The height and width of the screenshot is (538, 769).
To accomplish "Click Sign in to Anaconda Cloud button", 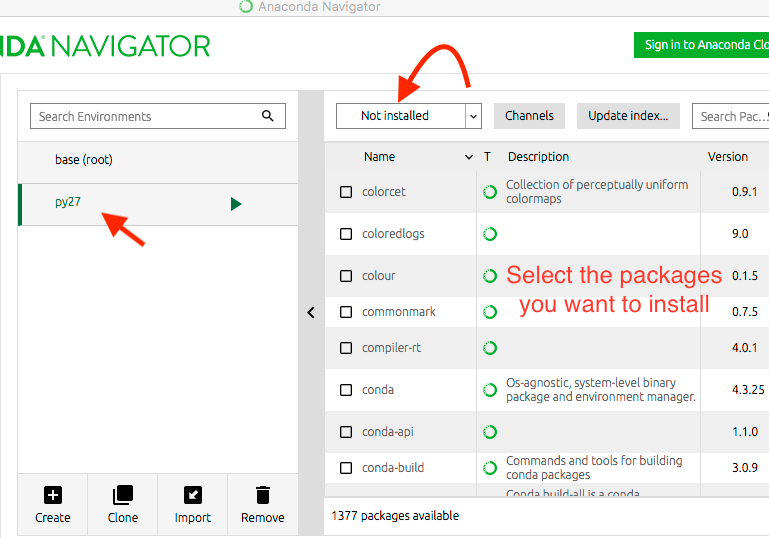I will pyautogui.click(x=701, y=45).
